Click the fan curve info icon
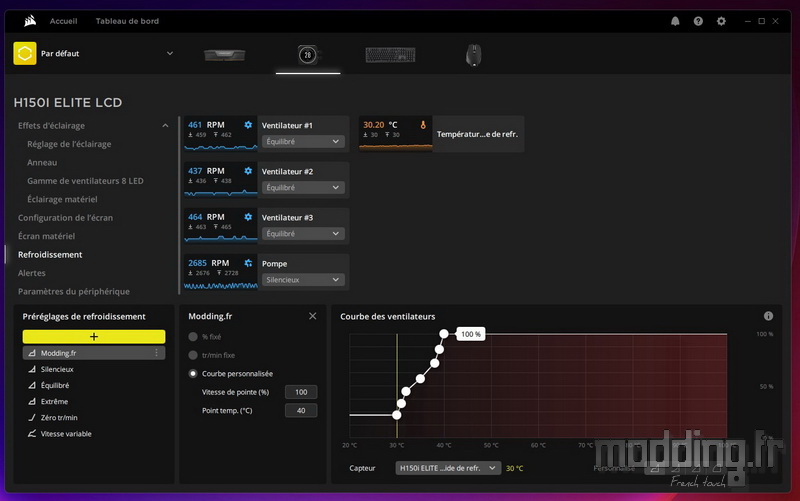The height and width of the screenshot is (501, 800). click(x=768, y=316)
